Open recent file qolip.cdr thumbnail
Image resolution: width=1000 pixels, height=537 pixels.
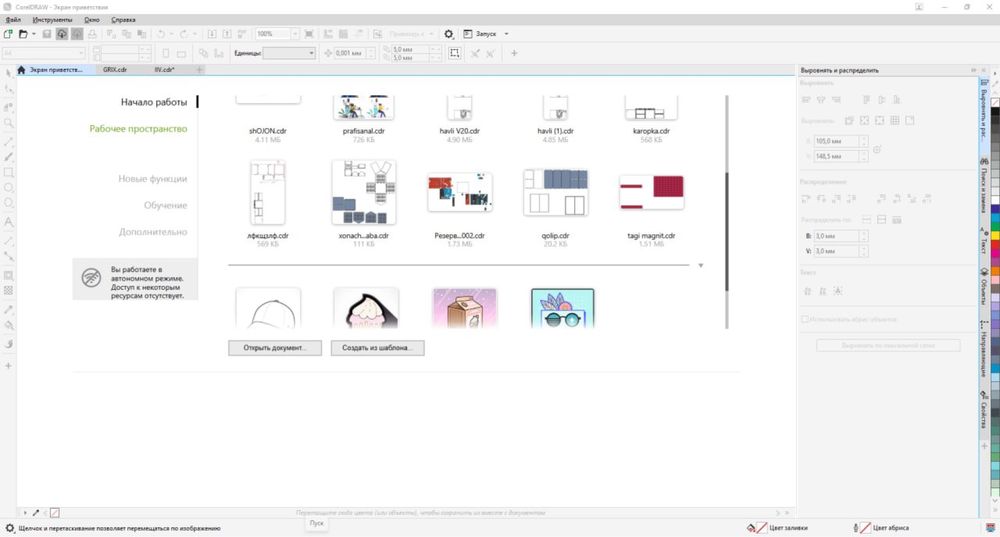click(x=555, y=193)
